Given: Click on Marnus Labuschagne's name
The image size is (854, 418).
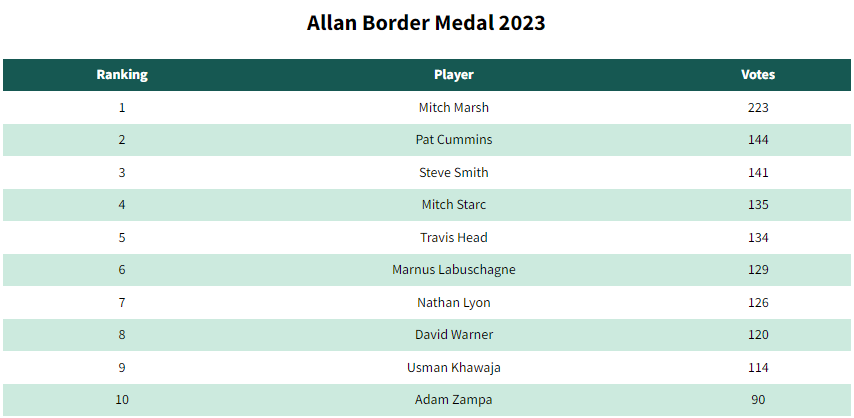Looking at the screenshot, I should pos(454,270).
